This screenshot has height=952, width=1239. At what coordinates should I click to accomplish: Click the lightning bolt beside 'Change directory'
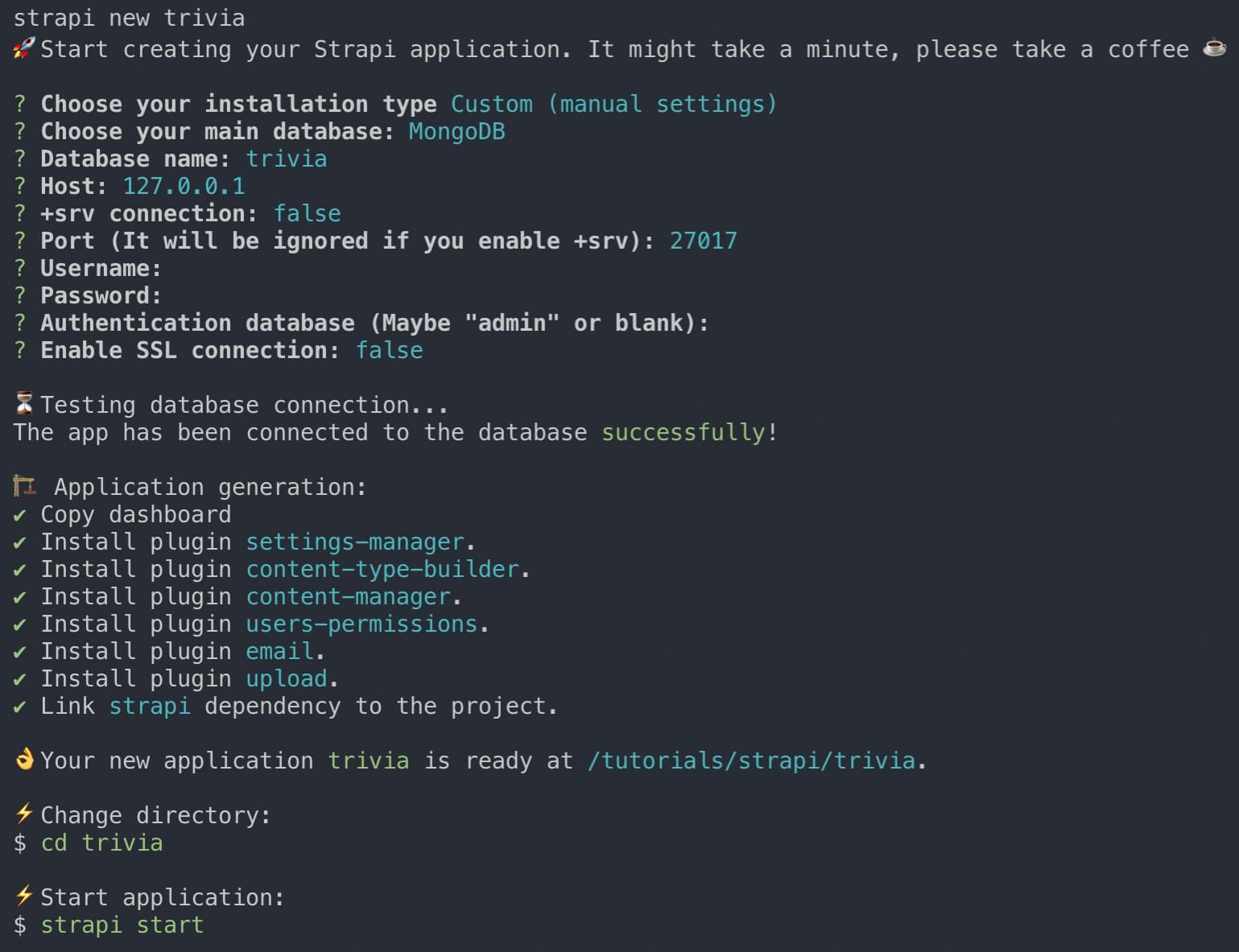(x=24, y=814)
